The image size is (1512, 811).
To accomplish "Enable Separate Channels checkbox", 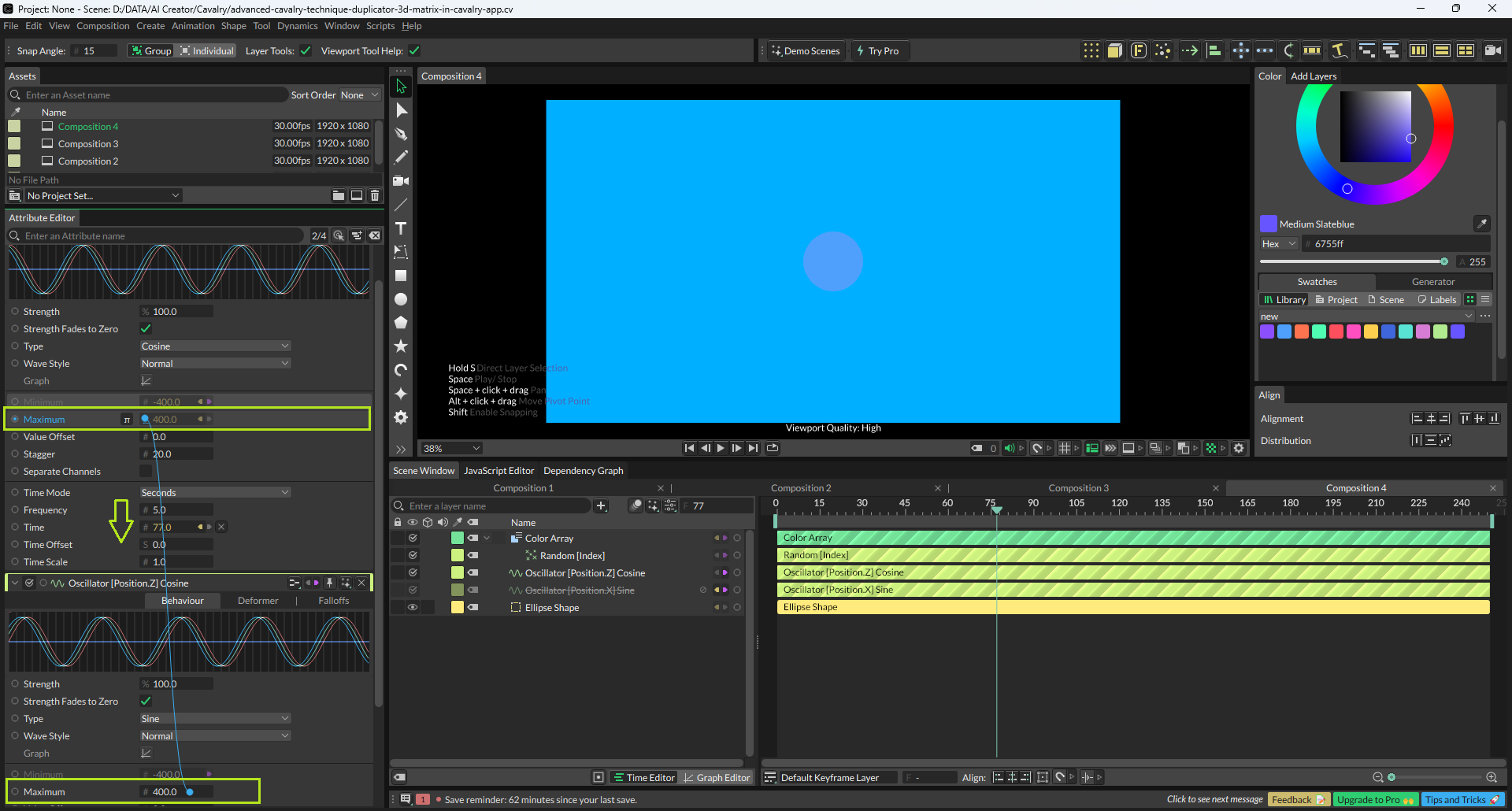I will pyautogui.click(x=146, y=471).
